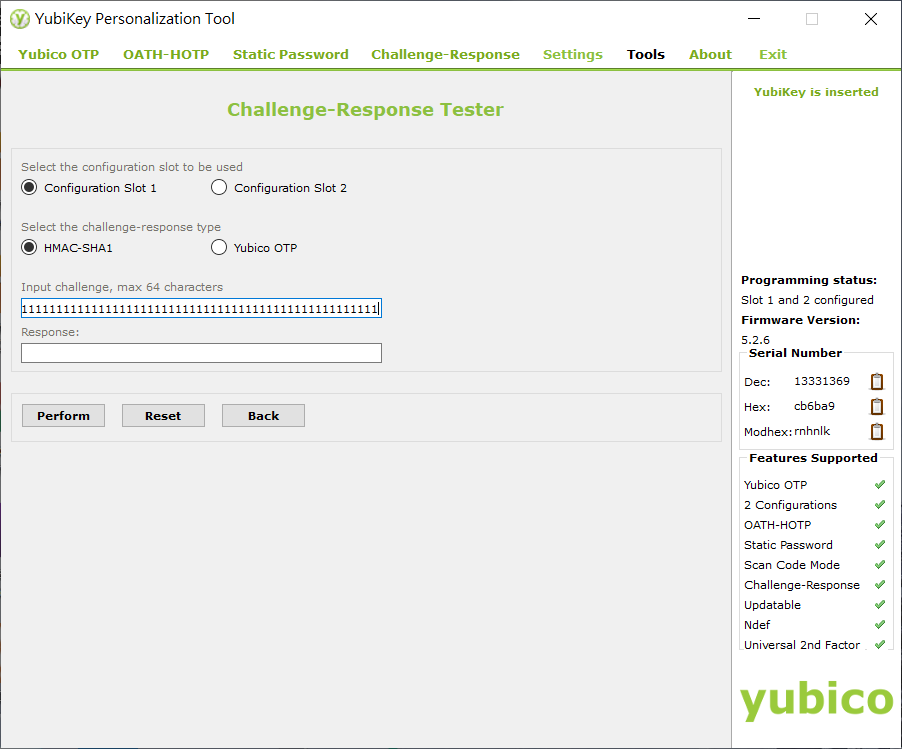The width and height of the screenshot is (902, 749).
Task: Click the Response output field
Action: tap(201, 353)
